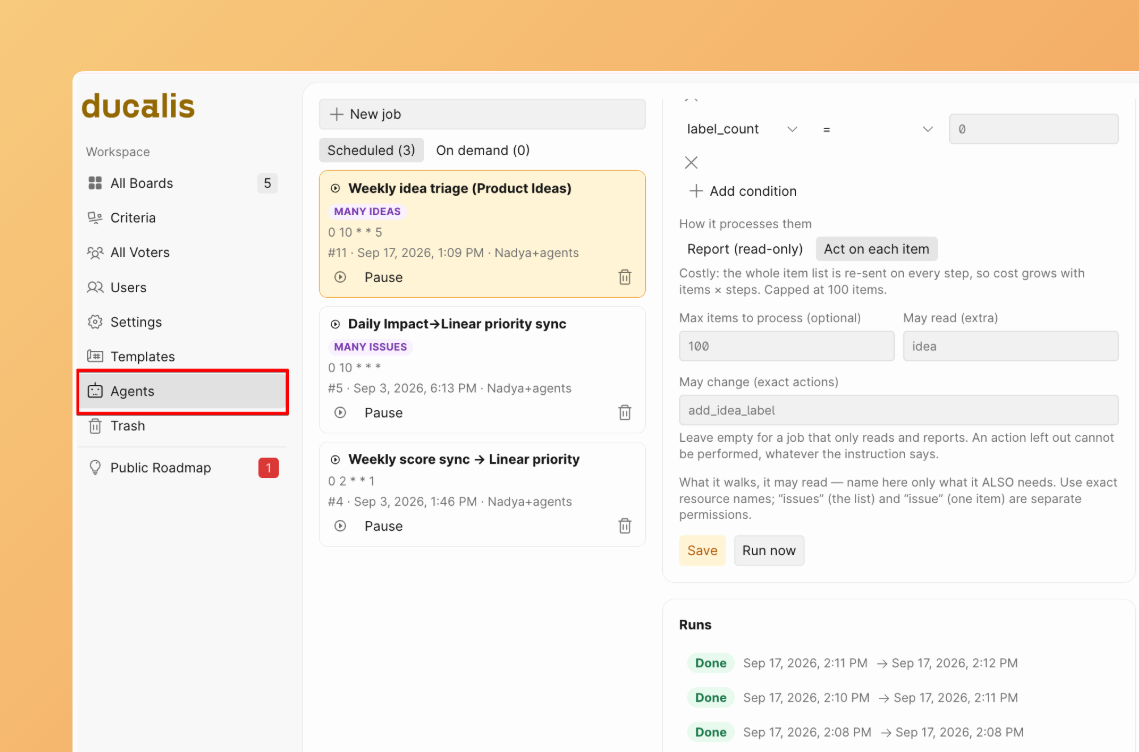
Task: Delete Daily Impact→Linear priority sync job
Action: [x=625, y=412]
